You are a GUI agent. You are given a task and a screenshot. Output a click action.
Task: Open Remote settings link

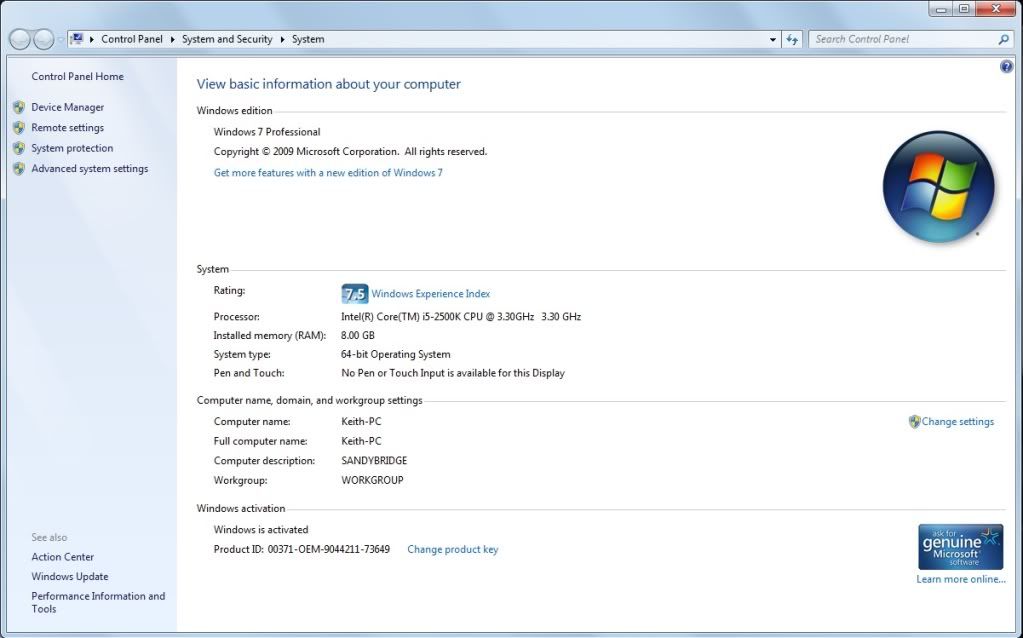pos(68,128)
